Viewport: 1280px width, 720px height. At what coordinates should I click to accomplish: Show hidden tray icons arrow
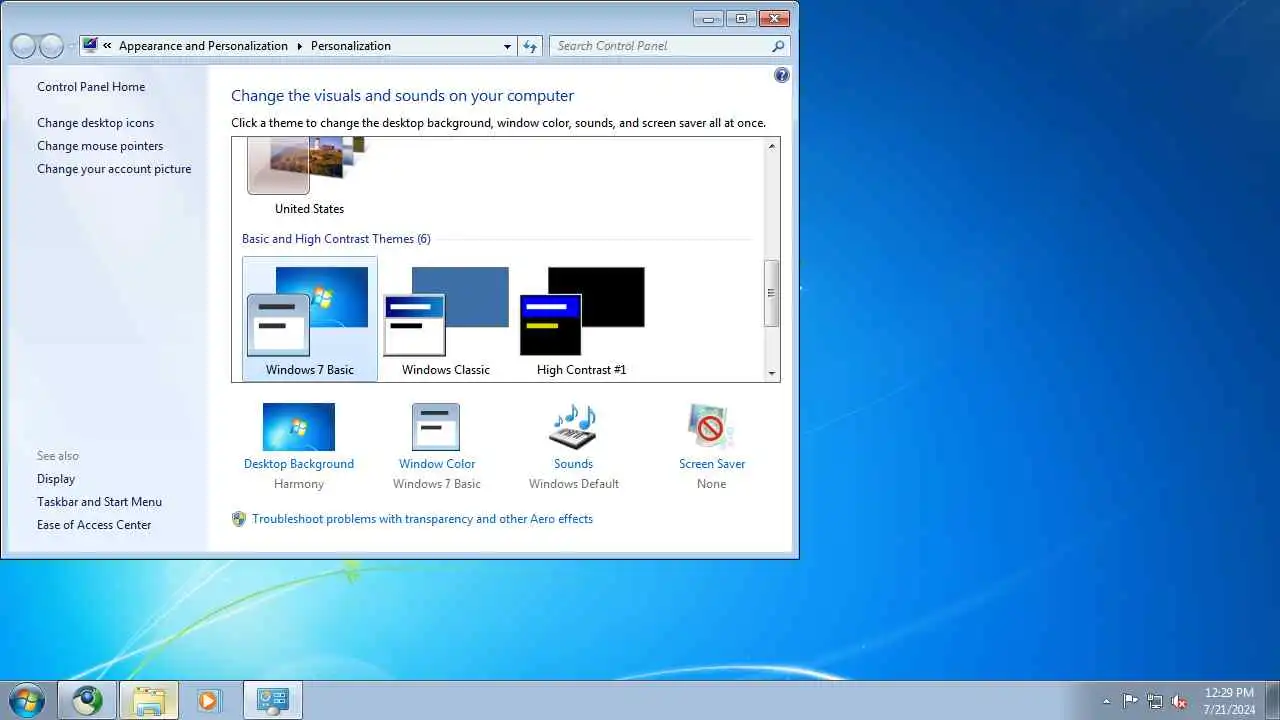[1106, 701]
